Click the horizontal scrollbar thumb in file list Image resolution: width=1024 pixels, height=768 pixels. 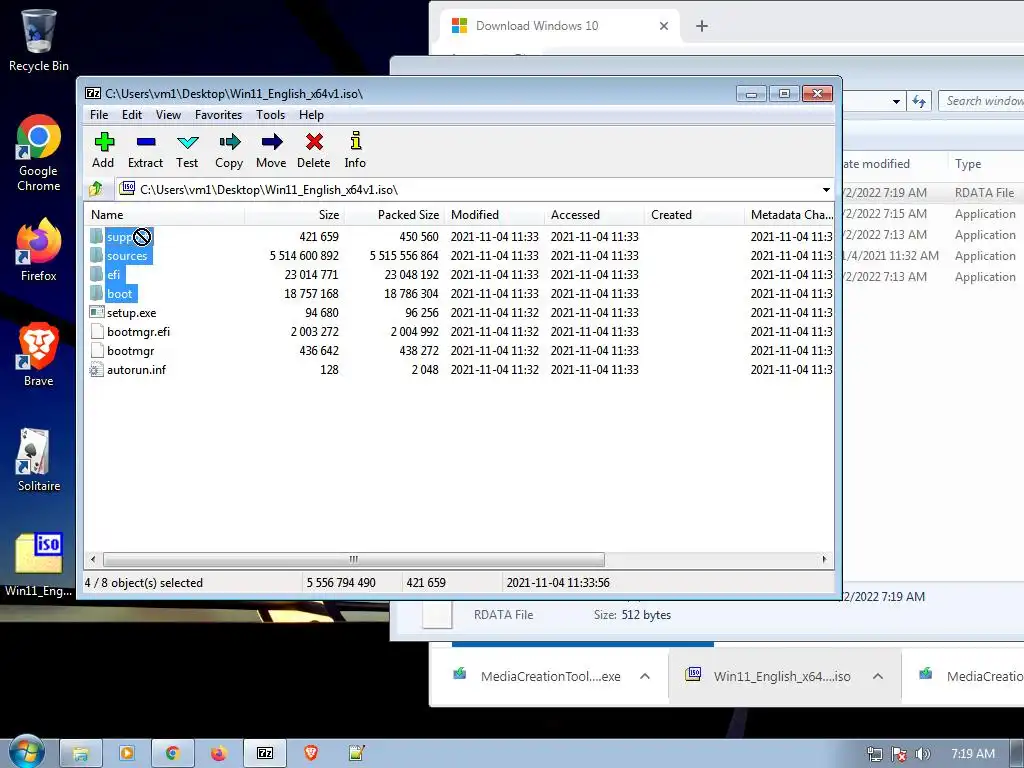pyautogui.click(x=353, y=560)
